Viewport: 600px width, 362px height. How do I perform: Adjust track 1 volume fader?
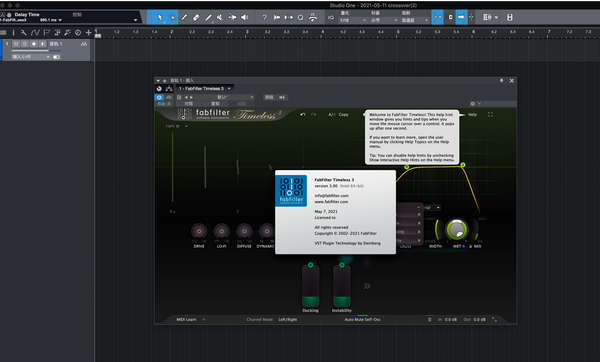pyautogui.click(x=36, y=51)
